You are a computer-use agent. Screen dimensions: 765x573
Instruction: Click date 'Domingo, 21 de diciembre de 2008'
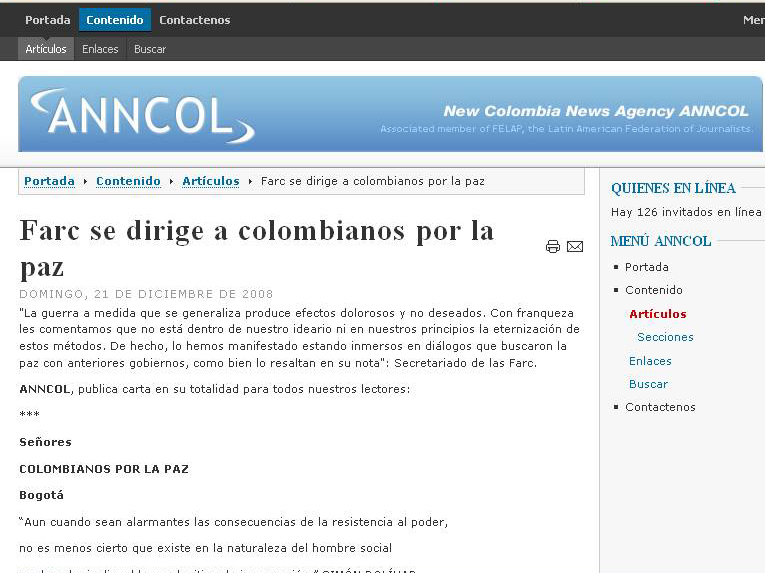pos(146,294)
